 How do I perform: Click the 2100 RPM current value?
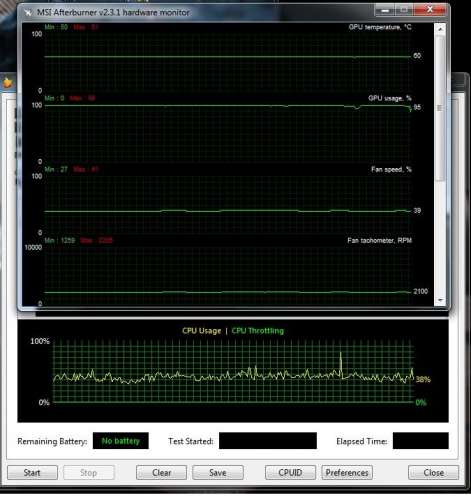tap(420, 291)
